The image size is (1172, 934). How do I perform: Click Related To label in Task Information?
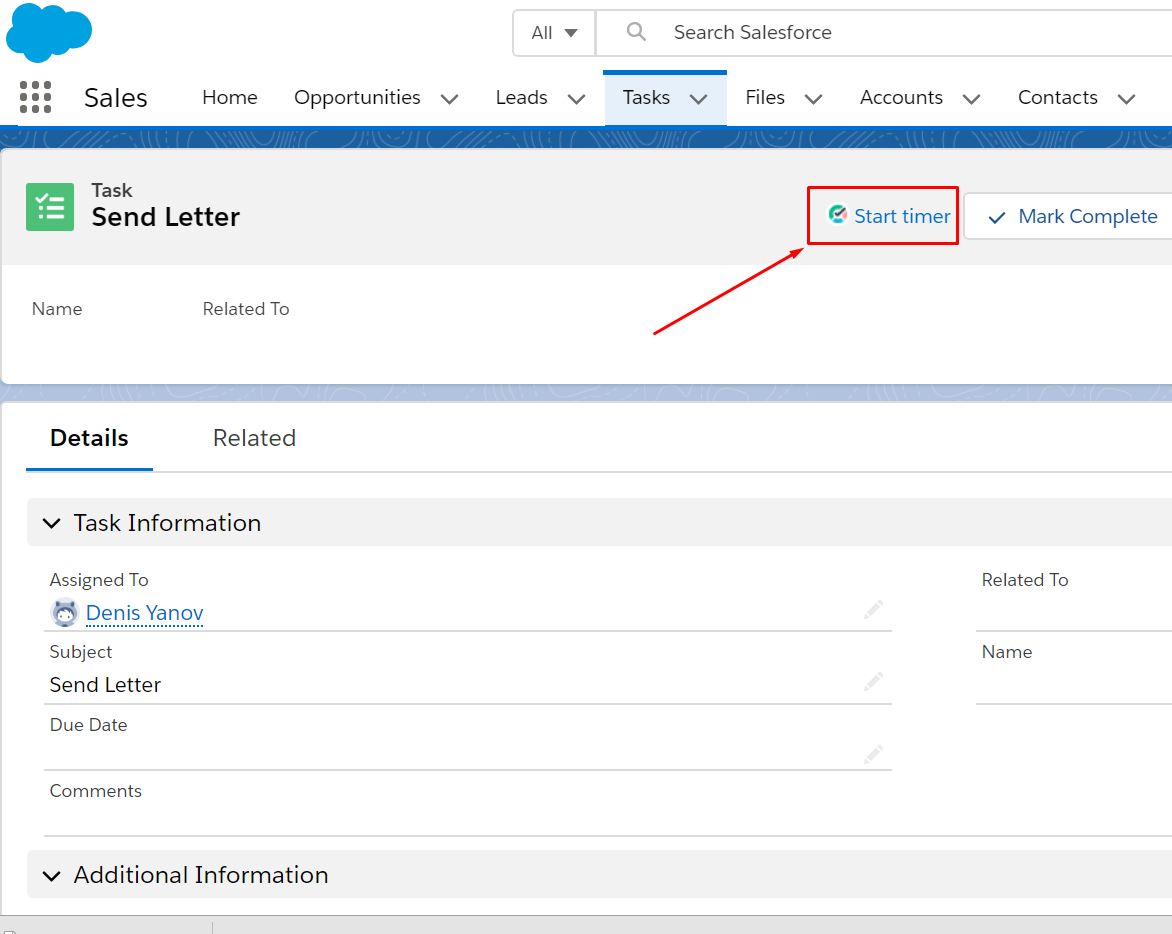pos(1025,580)
